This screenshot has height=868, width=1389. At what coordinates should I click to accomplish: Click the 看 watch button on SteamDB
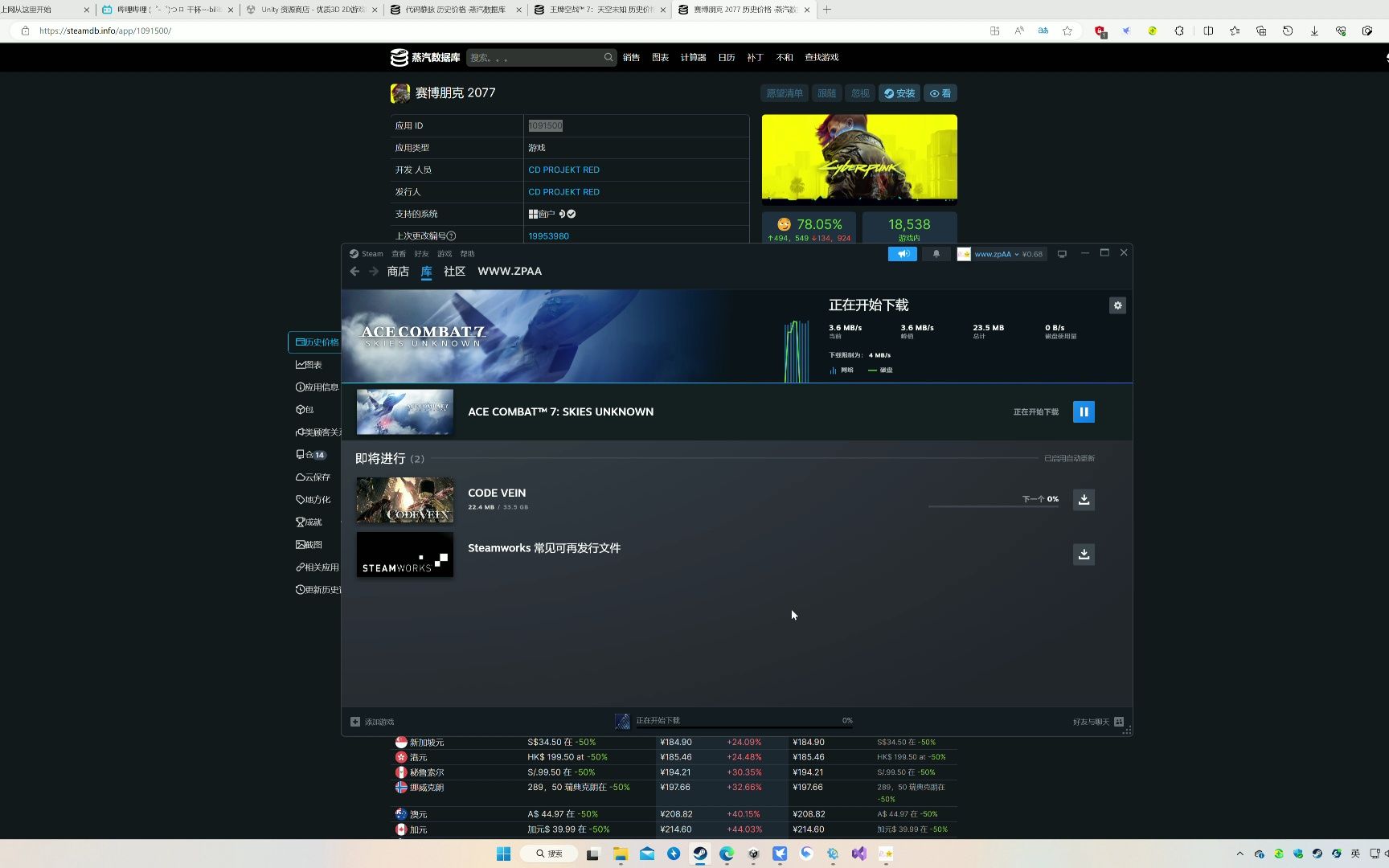(940, 93)
